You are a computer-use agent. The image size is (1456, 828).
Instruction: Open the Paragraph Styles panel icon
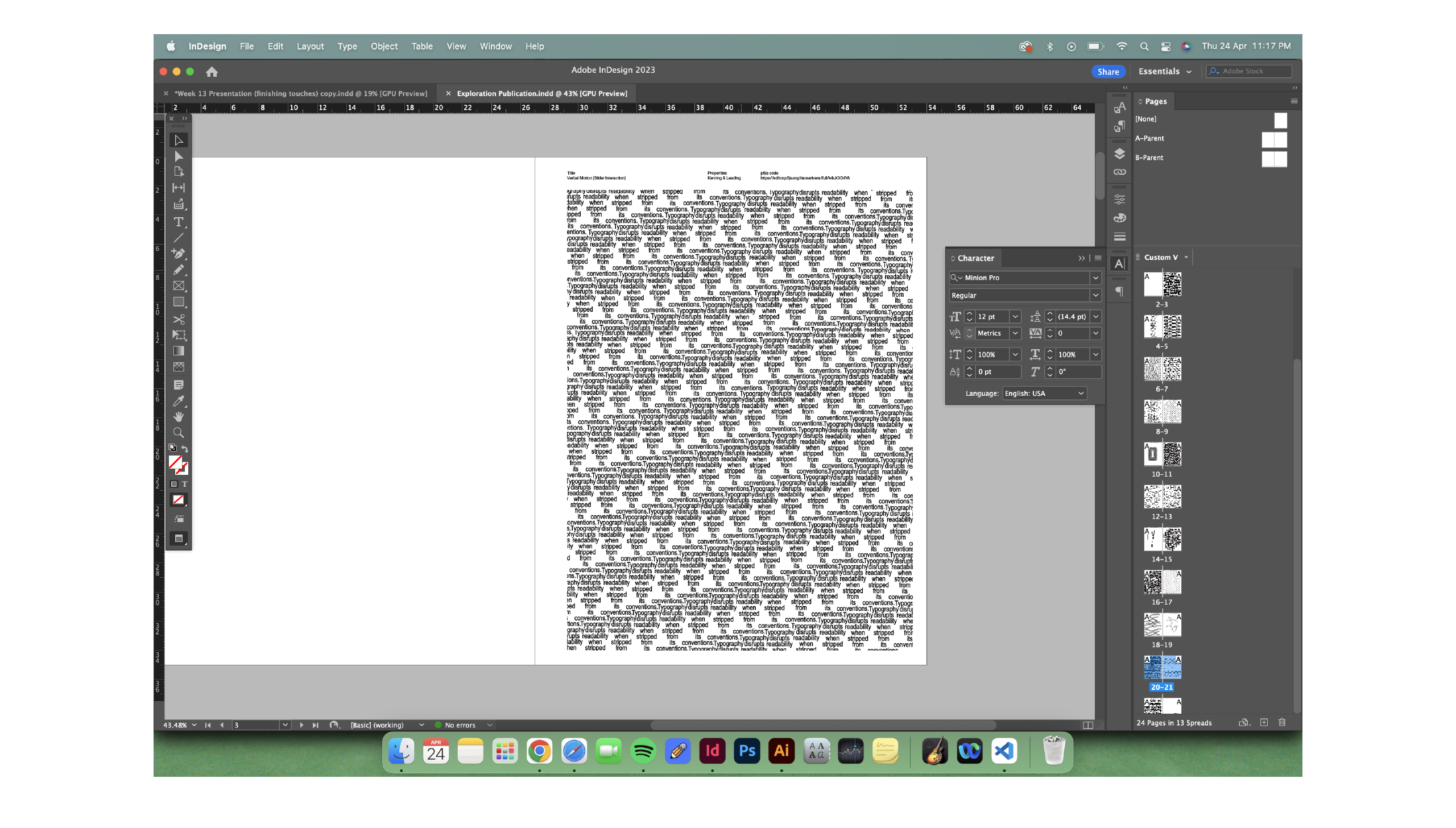1119,126
